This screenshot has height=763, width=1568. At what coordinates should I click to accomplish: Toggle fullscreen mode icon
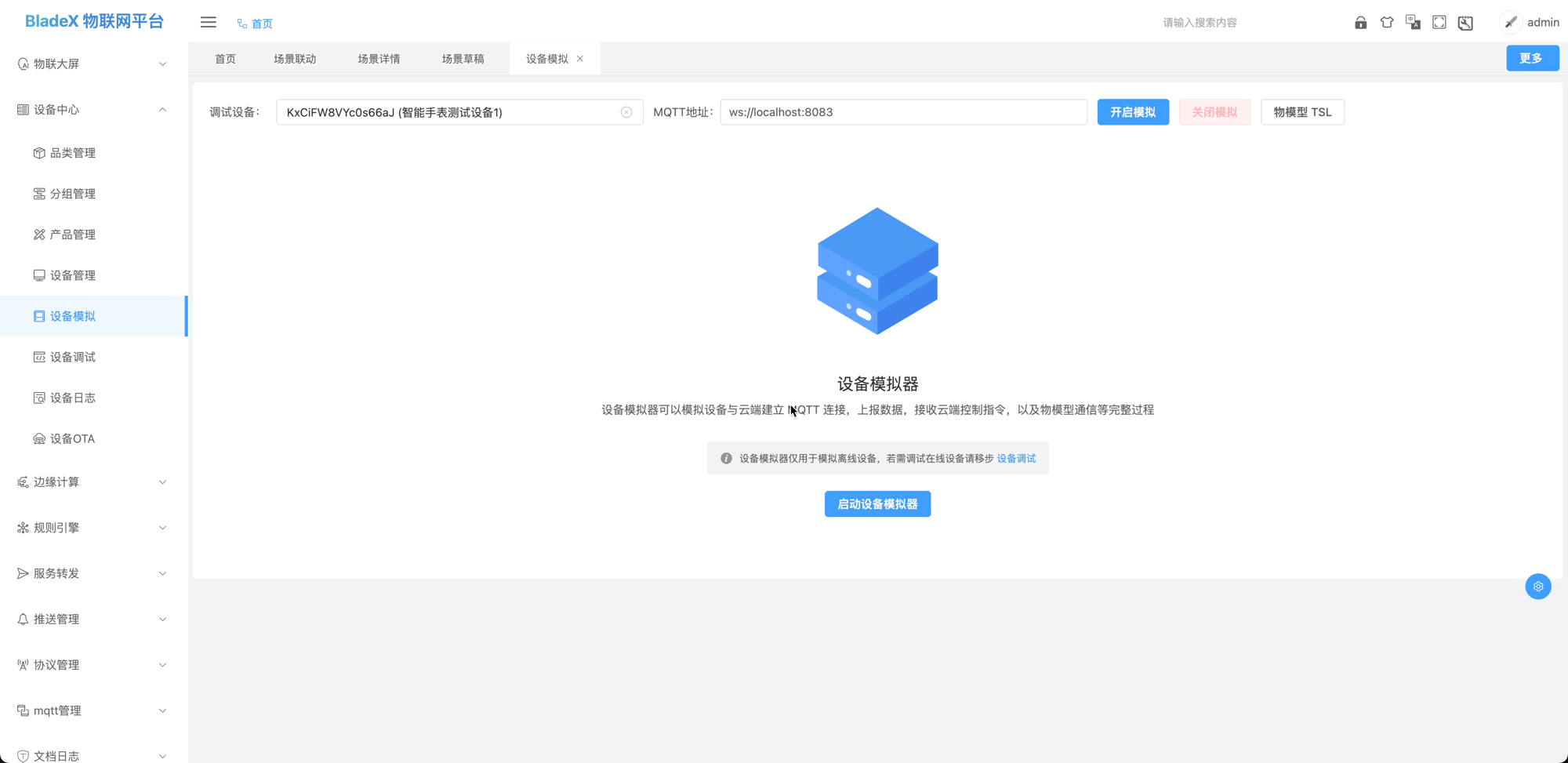[1439, 22]
